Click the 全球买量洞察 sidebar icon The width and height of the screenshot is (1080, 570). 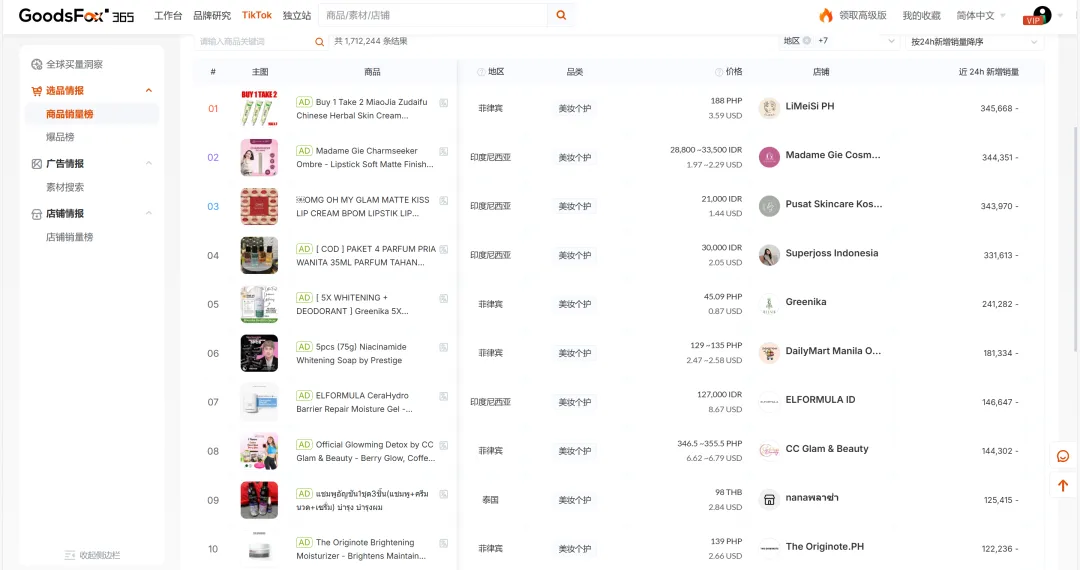tap(37, 64)
